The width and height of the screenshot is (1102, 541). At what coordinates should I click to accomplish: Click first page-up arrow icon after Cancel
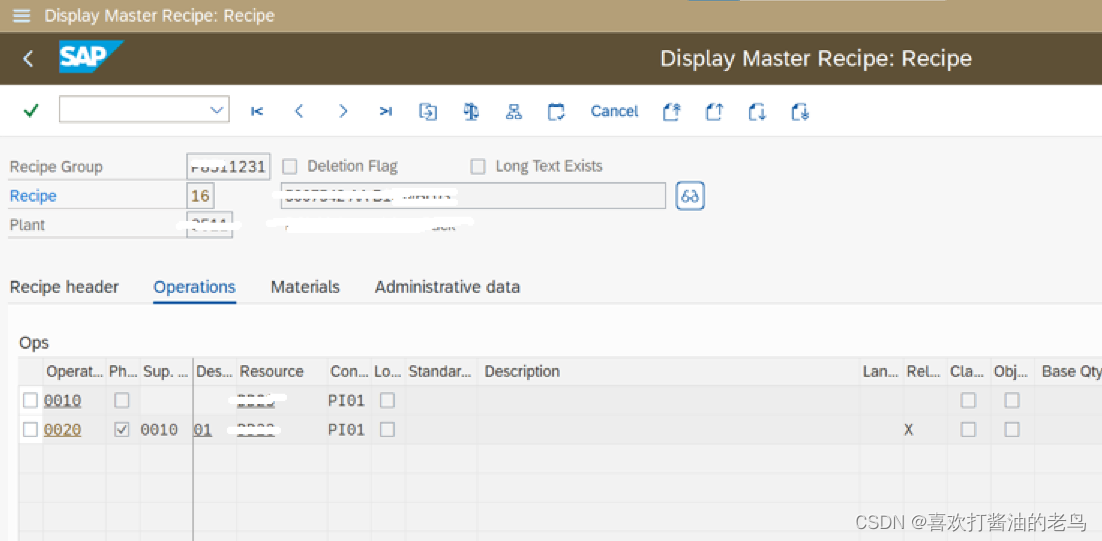click(x=672, y=111)
